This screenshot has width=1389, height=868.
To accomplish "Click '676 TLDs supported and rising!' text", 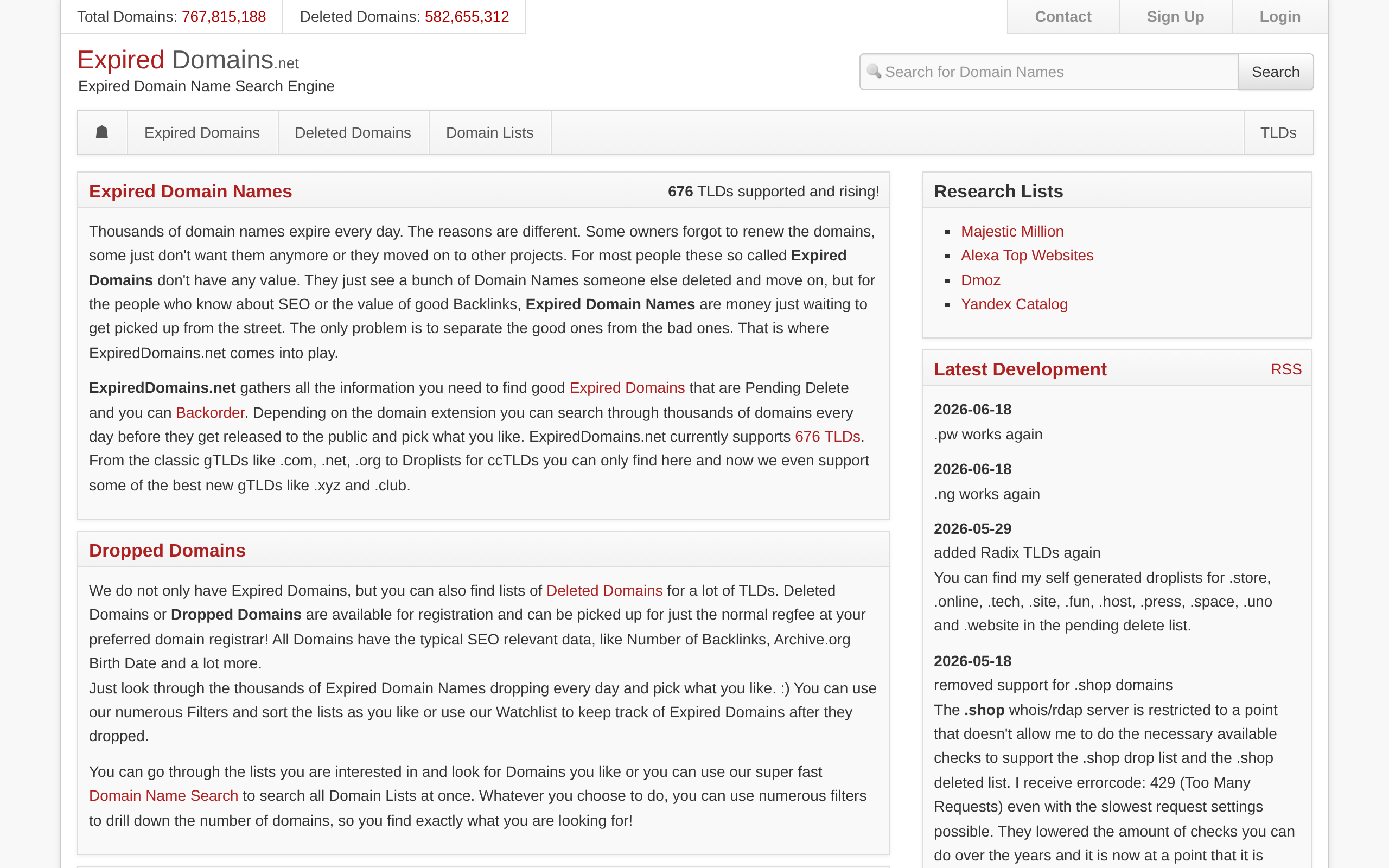I will coord(773,191).
